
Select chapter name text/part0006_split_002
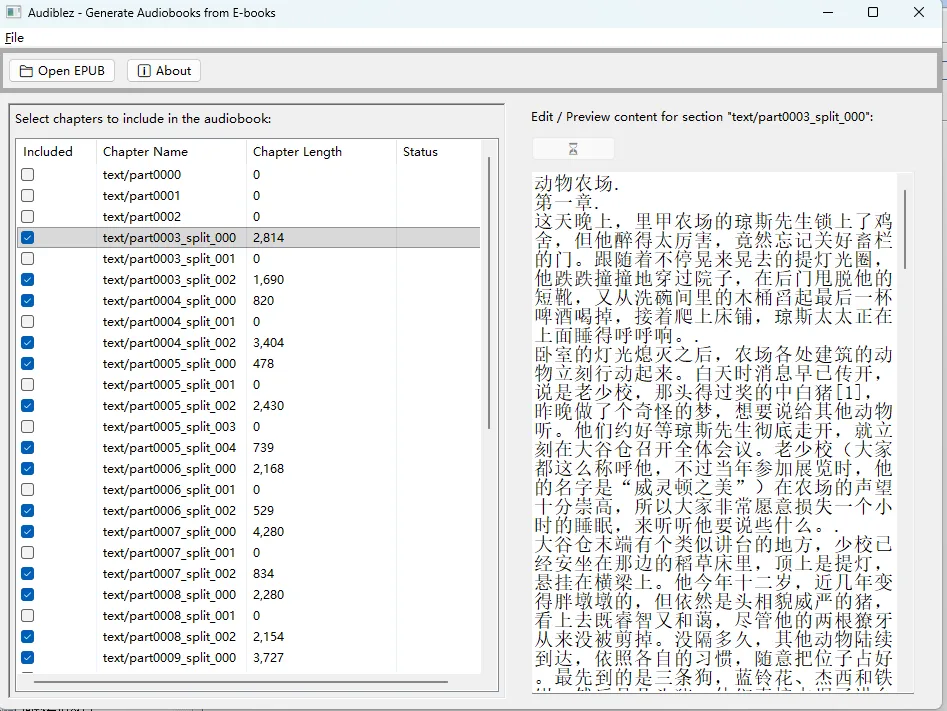coord(169,510)
